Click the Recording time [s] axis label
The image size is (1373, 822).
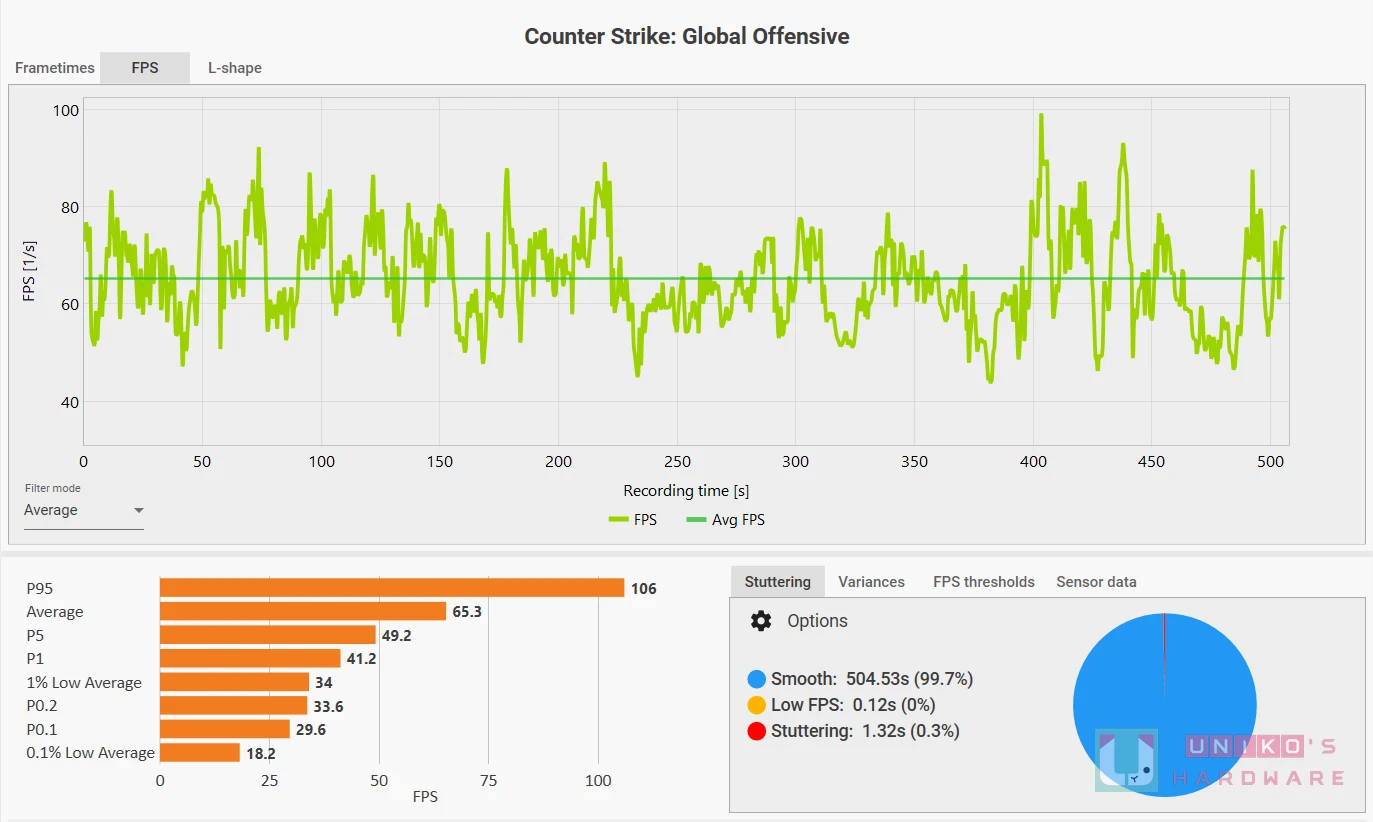[686, 491]
